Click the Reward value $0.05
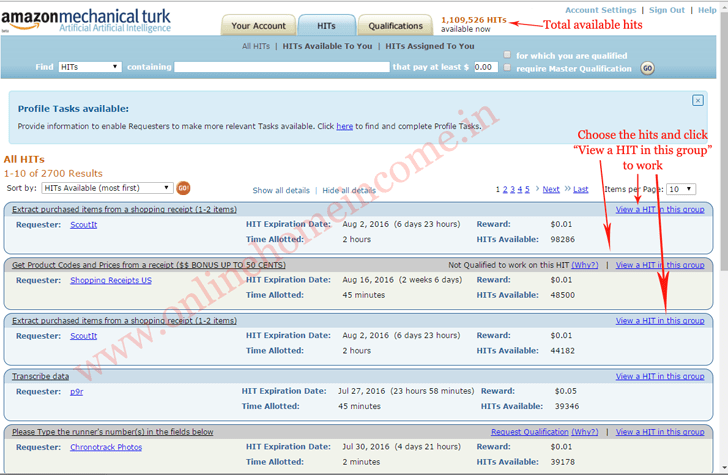 tap(566, 391)
